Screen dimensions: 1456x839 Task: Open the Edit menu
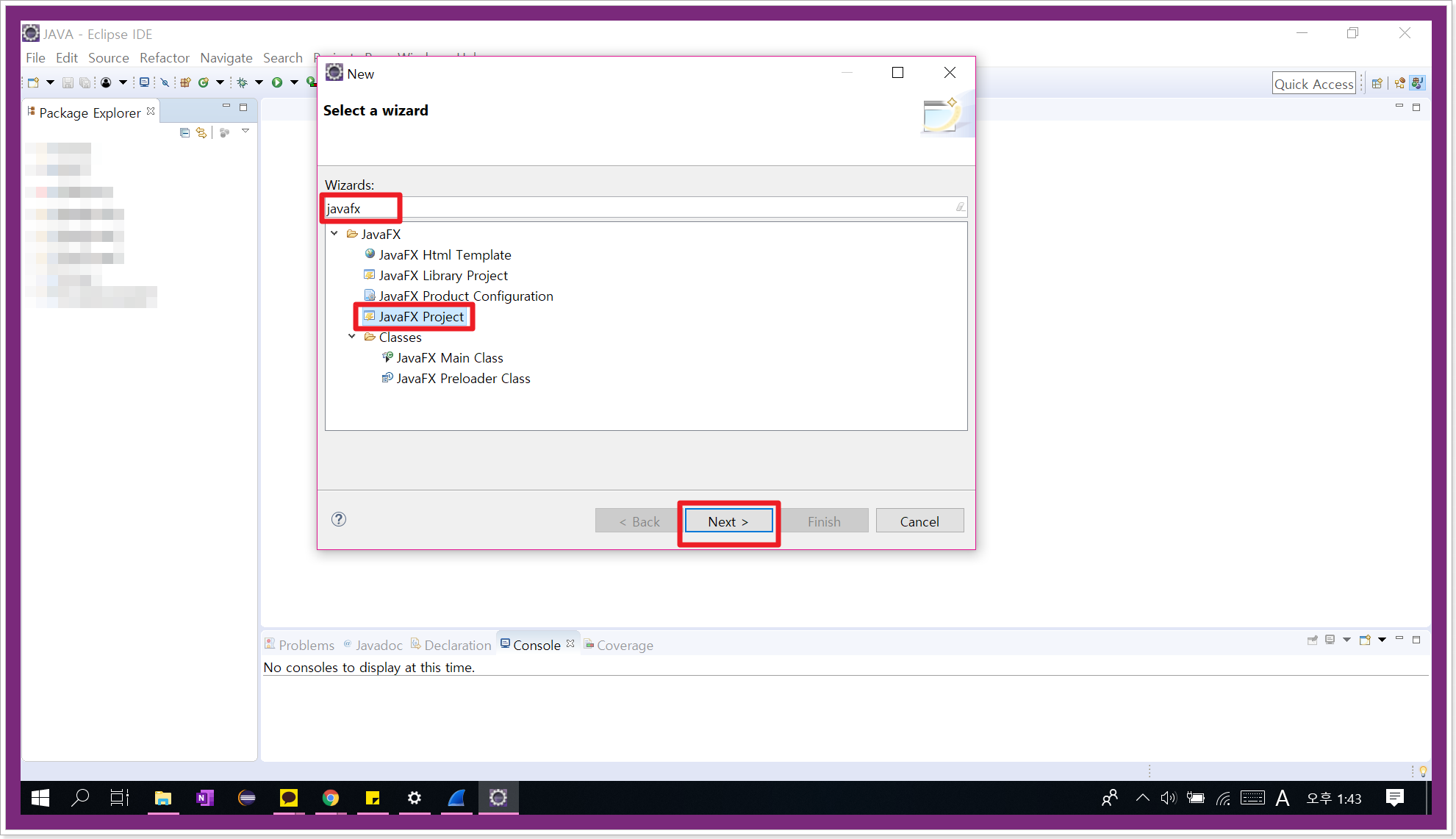pyautogui.click(x=67, y=57)
